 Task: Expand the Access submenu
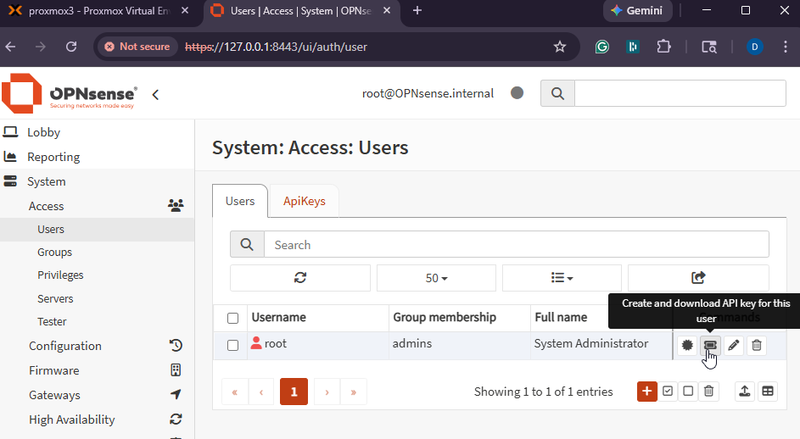97,206
